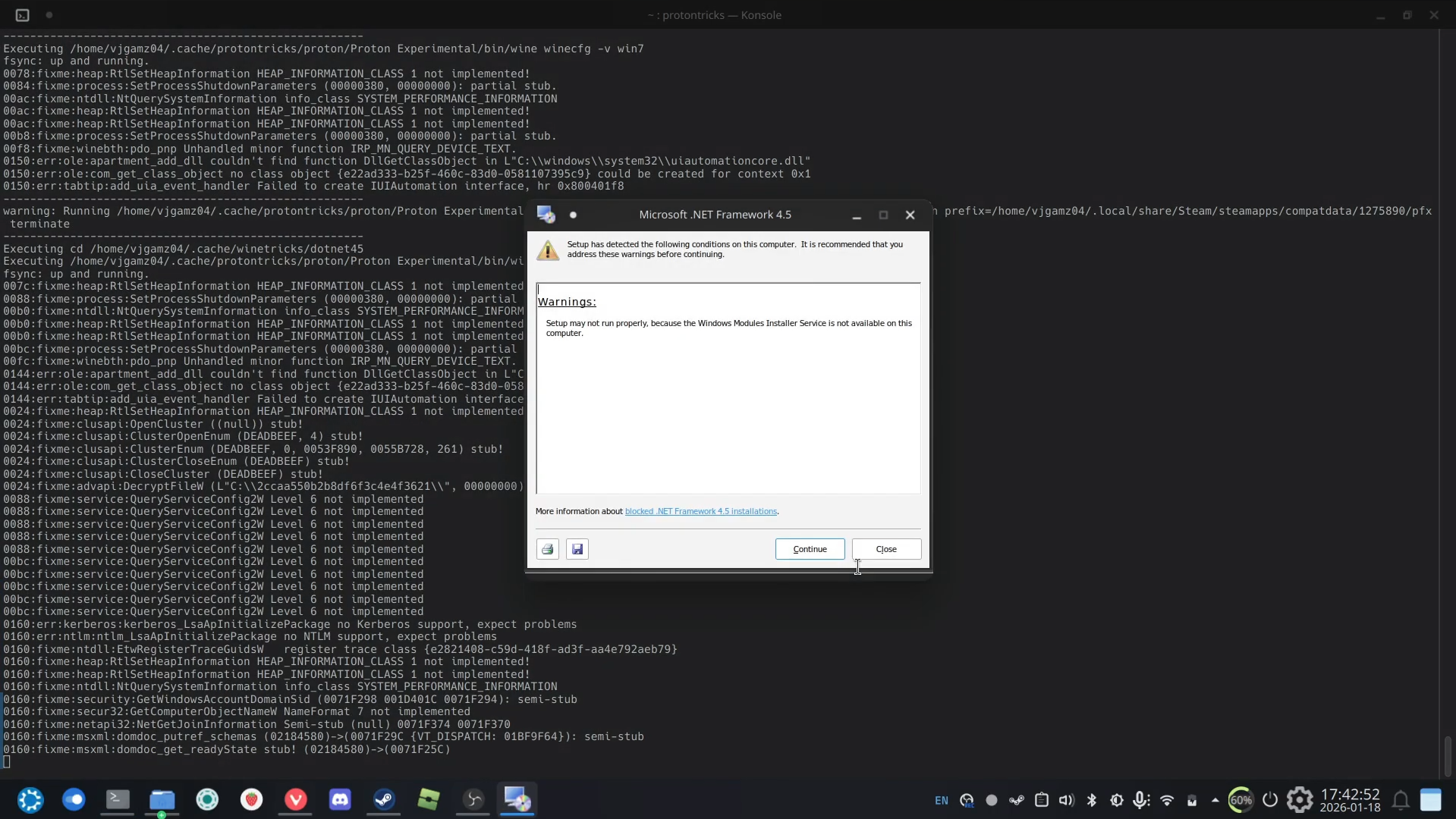Click the .NET setup dialog title bar icon
Screen dimensions: 1456x819
click(x=546, y=215)
